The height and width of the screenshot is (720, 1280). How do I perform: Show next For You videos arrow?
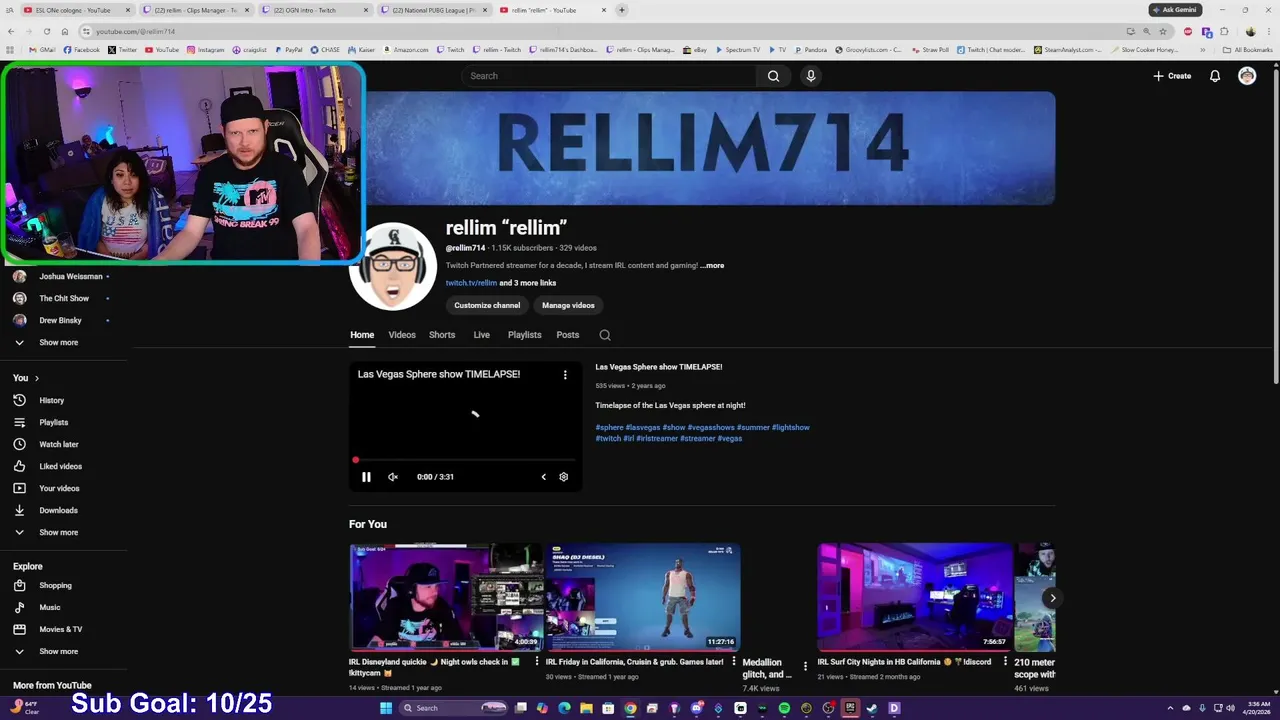pos(1052,598)
